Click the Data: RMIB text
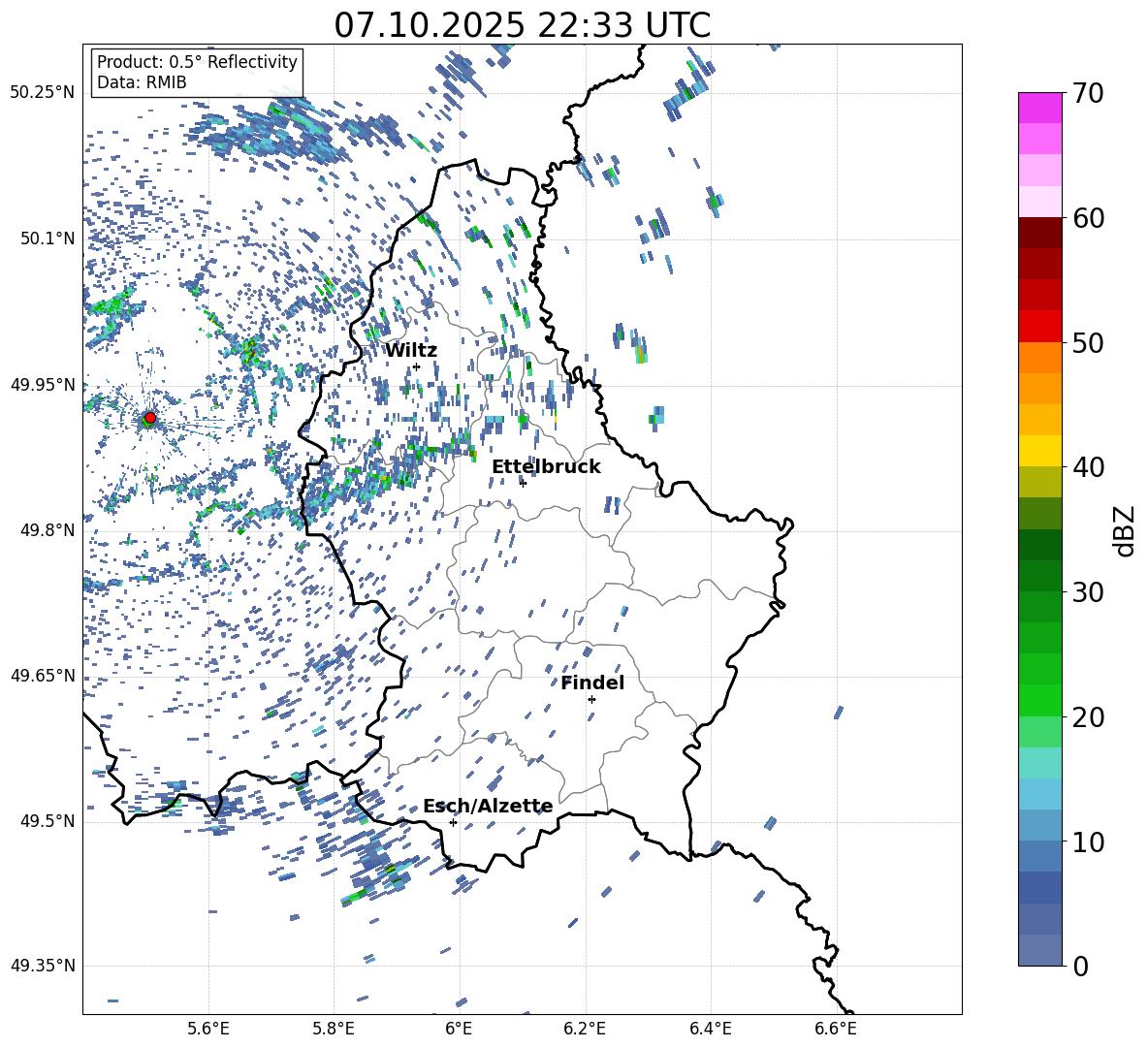The image size is (1148, 1048). pos(142,82)
